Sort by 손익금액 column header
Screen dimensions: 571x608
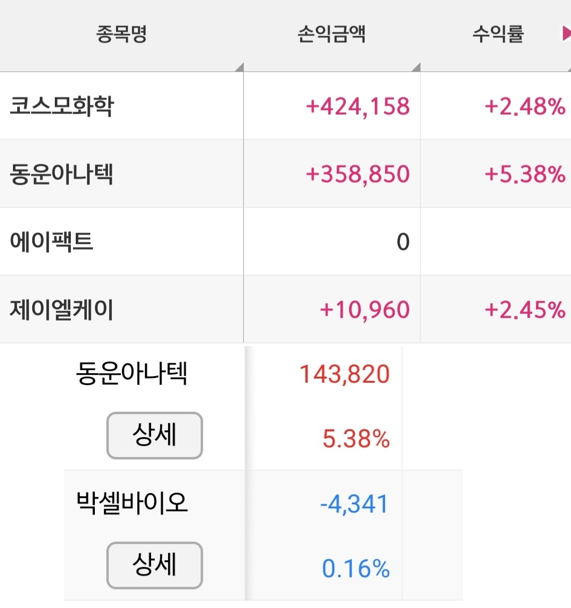pyautogui.click(x=332, y=34)
